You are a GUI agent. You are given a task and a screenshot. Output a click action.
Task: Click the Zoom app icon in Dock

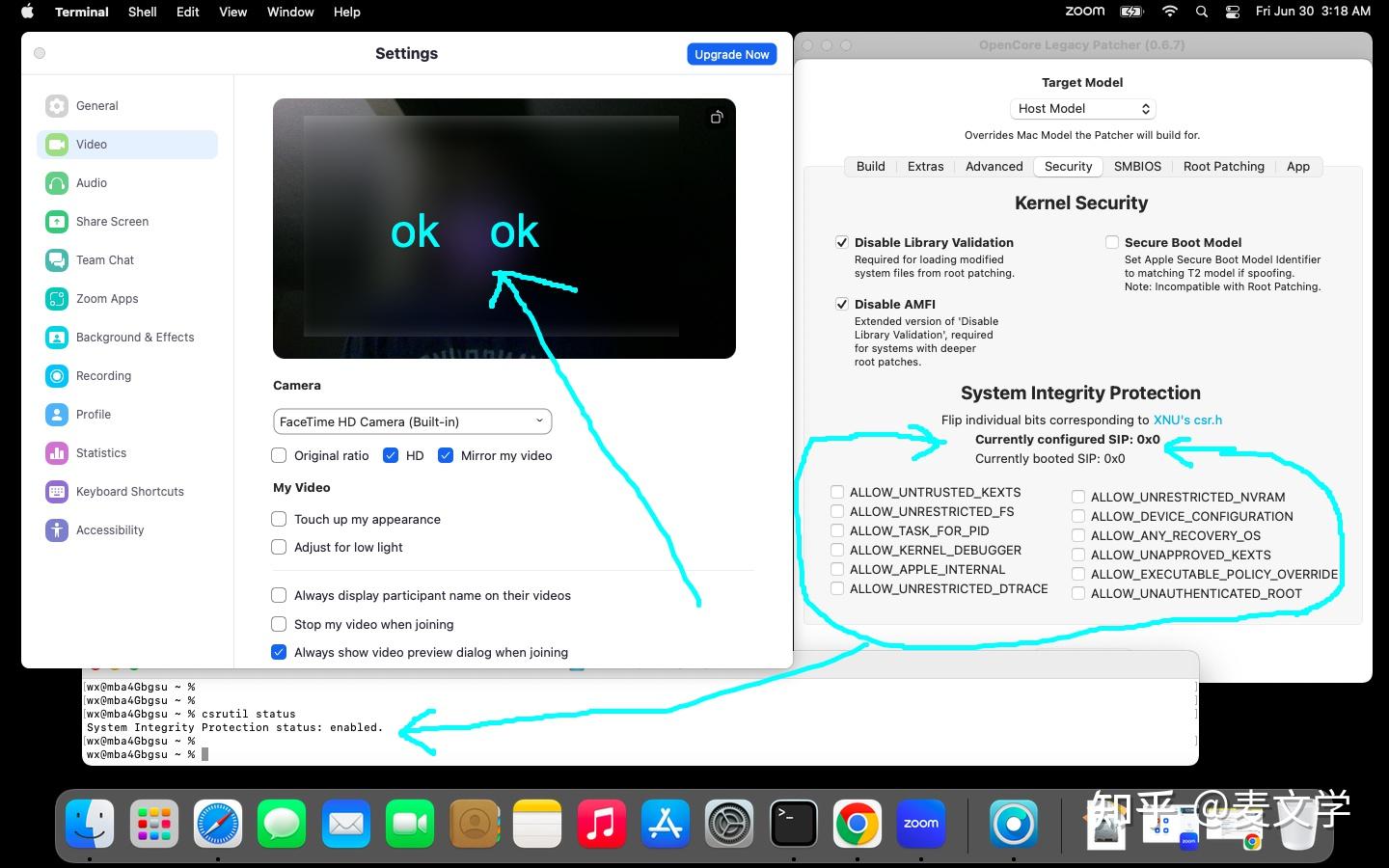click(921, 825)
